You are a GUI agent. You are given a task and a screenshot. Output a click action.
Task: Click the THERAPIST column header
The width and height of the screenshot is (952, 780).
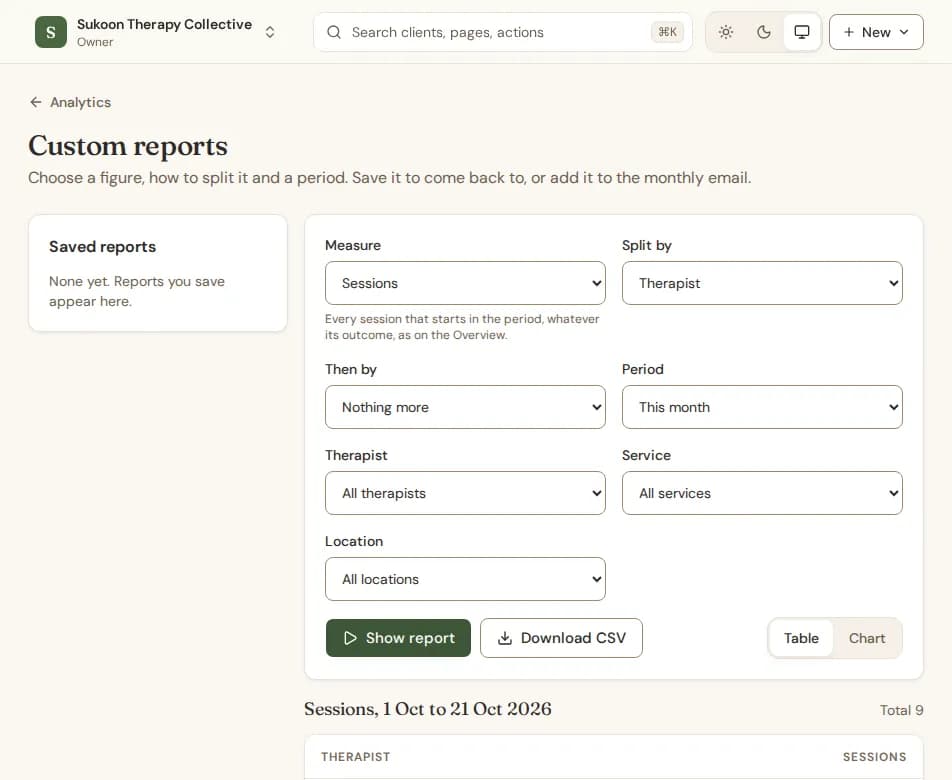[x=356, y=757]
